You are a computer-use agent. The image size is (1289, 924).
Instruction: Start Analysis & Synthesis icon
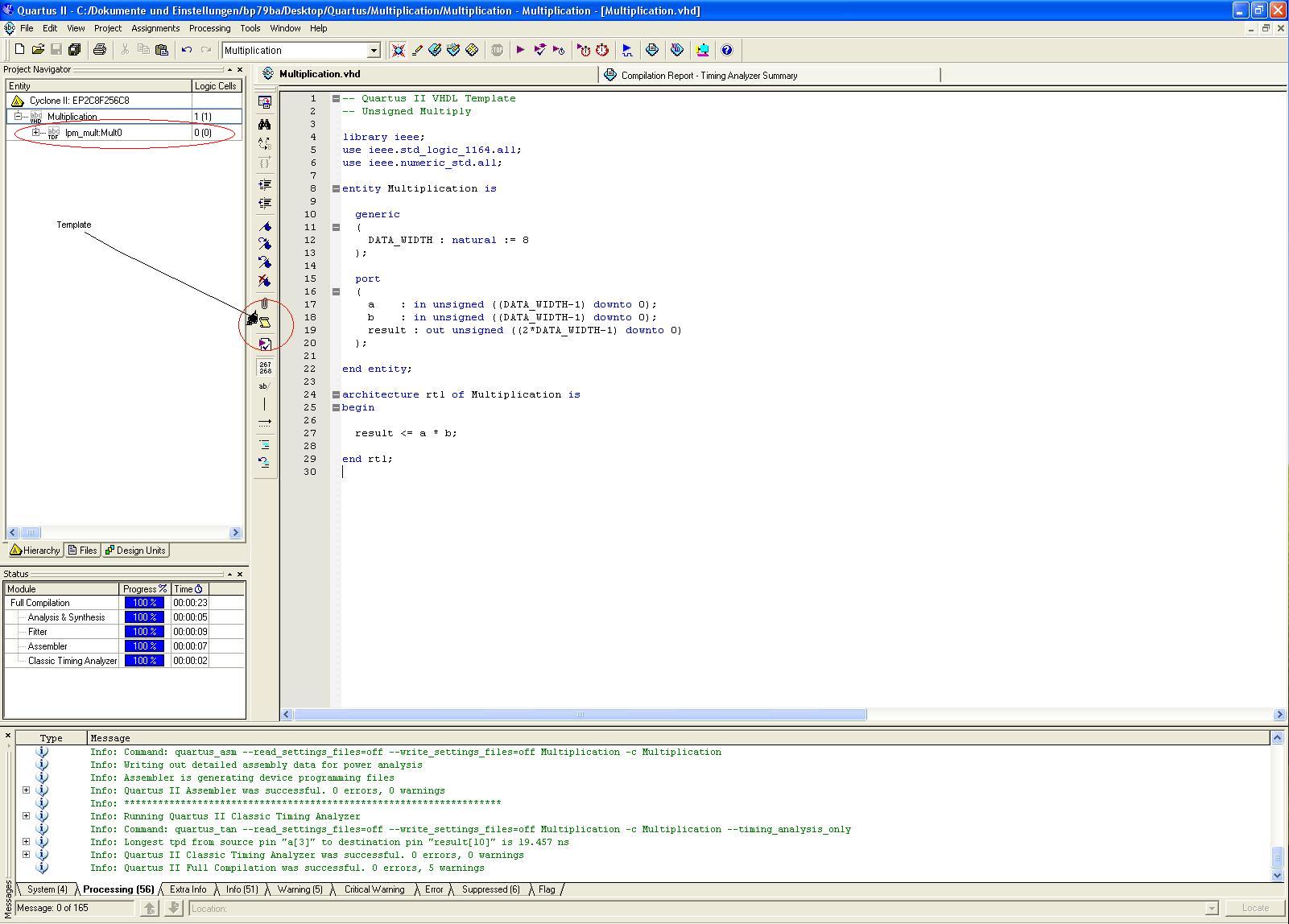(x=540, y=50)
